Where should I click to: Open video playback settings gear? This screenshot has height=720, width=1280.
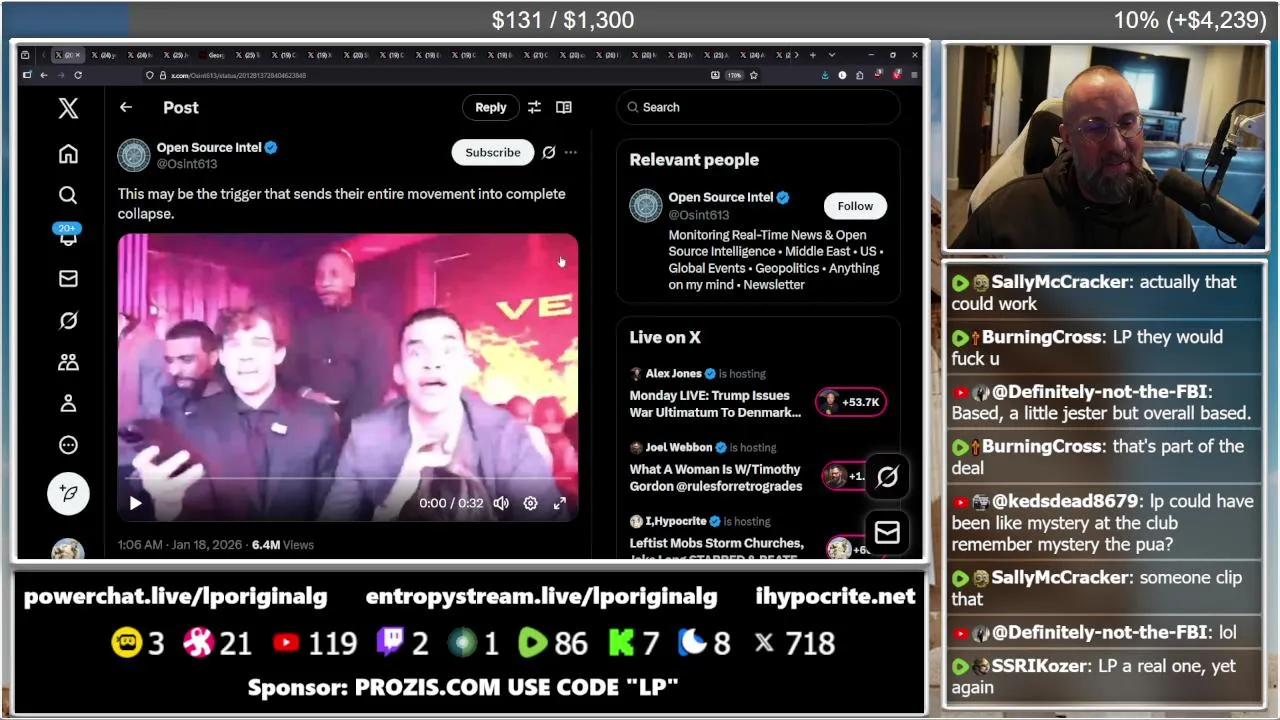pyautogui.click(x=531, y=503)
